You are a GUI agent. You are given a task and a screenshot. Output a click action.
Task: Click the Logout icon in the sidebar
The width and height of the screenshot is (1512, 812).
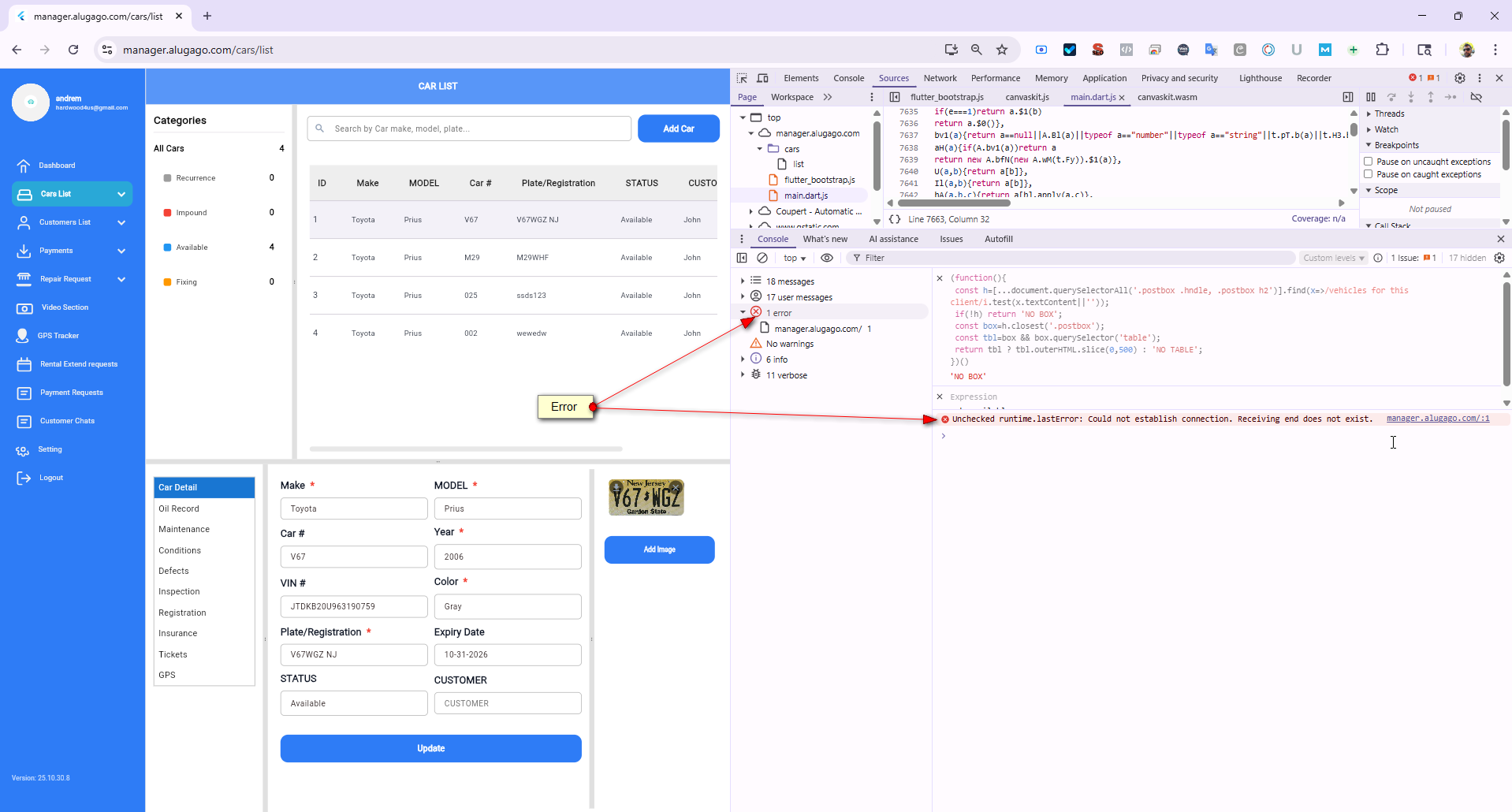pyautogui.click(x=24, y=478)
